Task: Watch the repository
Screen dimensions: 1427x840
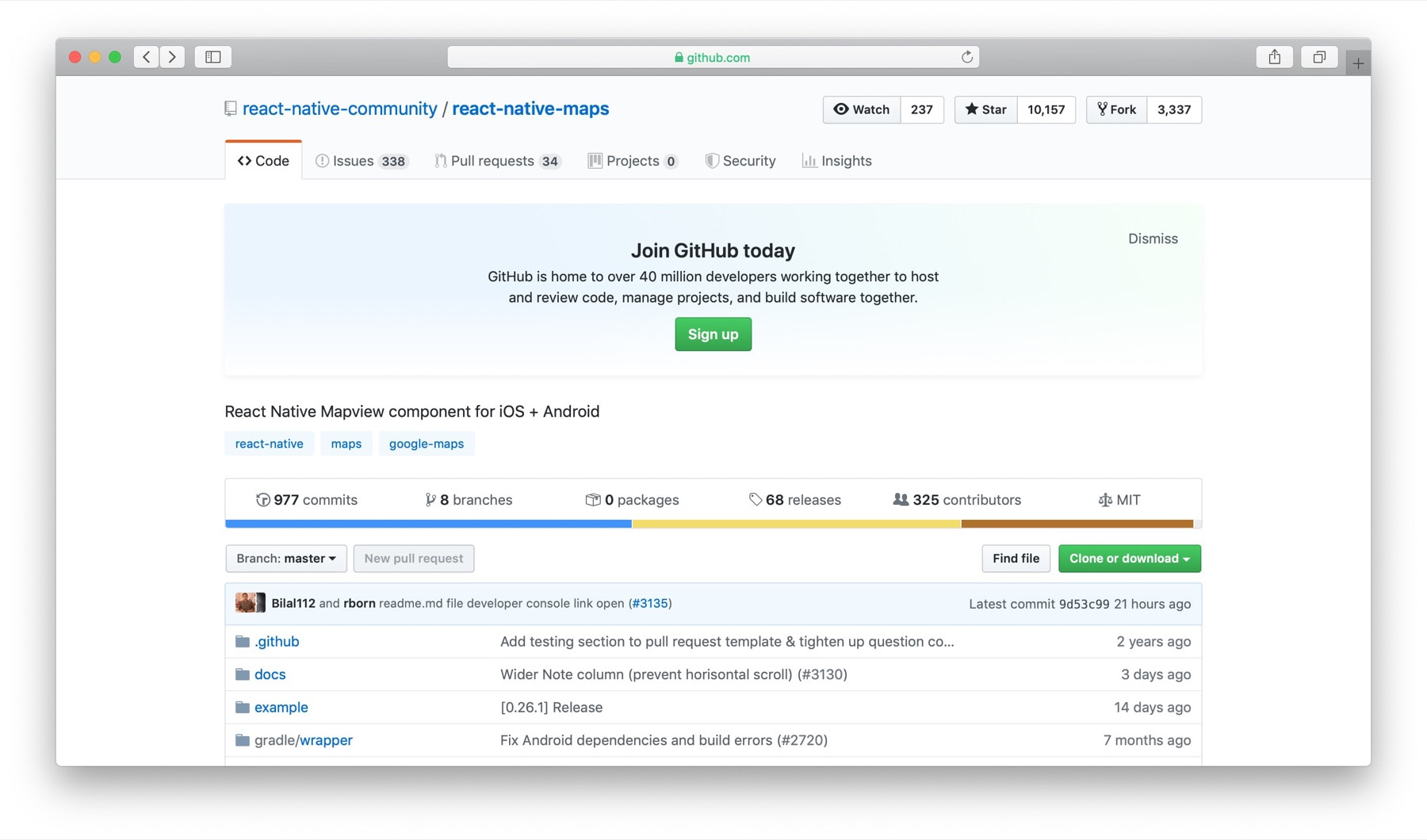Action: coord(862,109)
